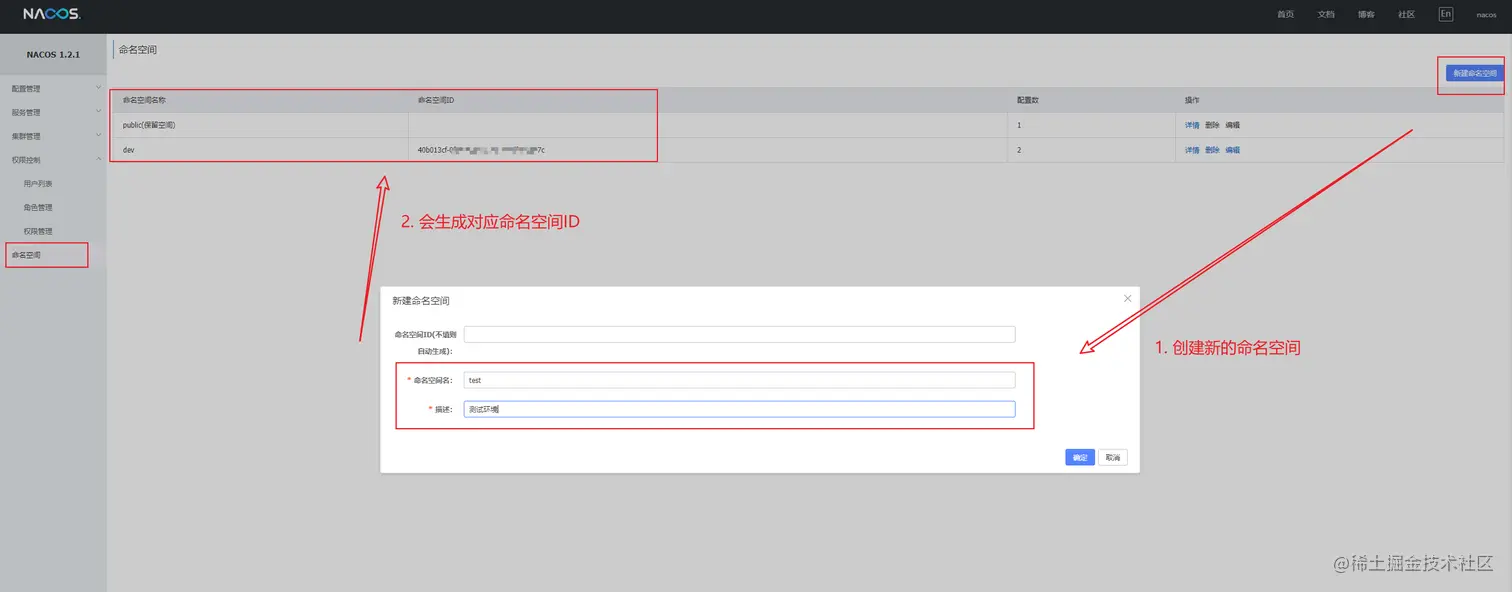
Task: Click the 配置数 column header
Action: (1027, 100)
